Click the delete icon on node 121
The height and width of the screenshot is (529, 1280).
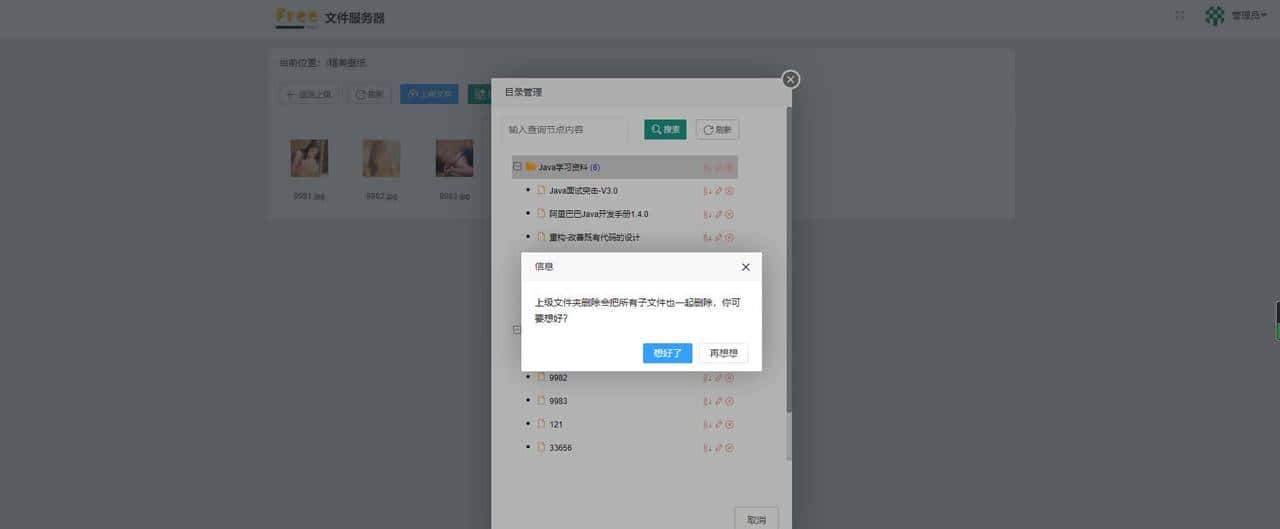(x=729, y=424)
